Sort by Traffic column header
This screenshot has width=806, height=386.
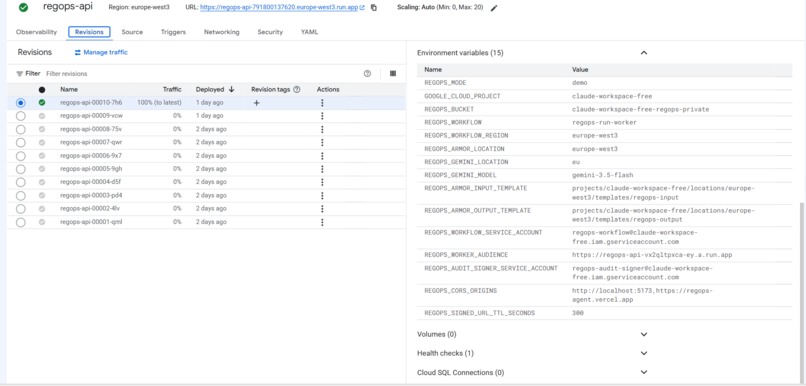[x=172, y=89]
